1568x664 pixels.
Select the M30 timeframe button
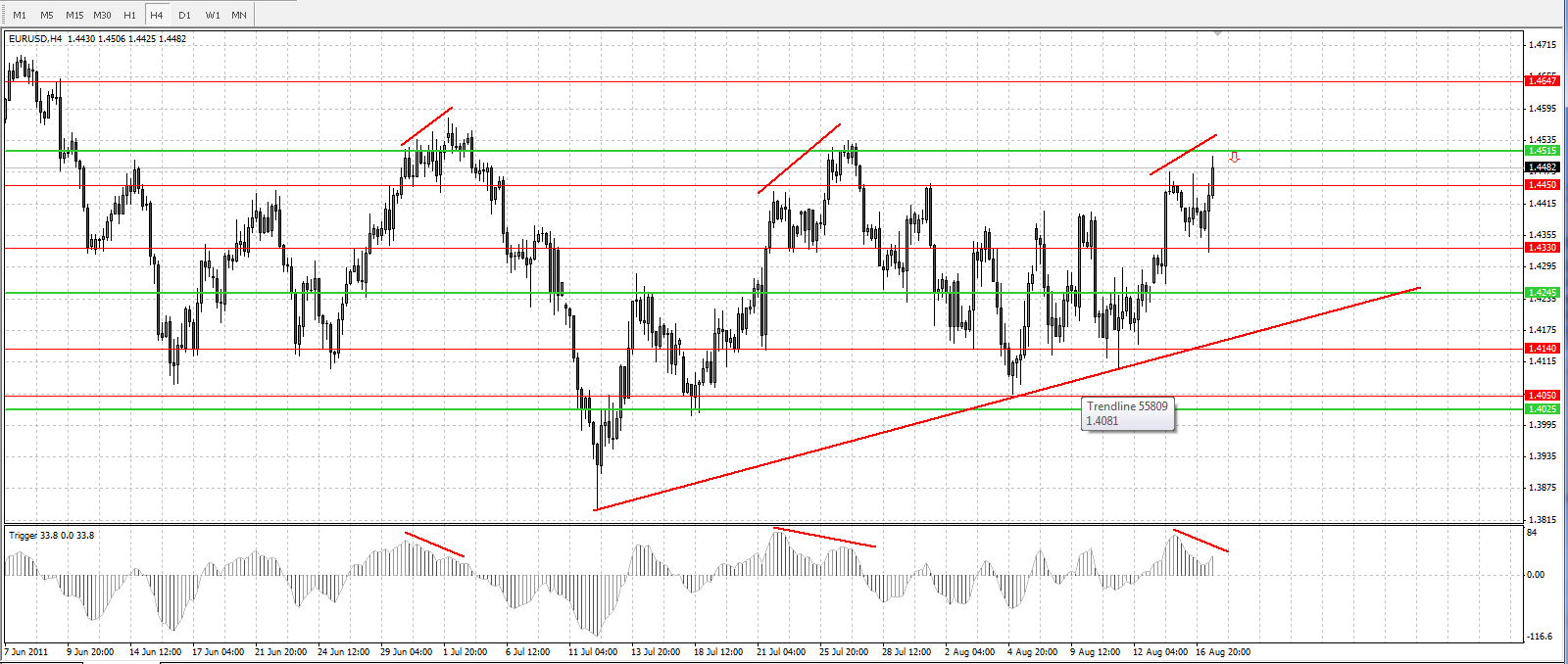102,15
